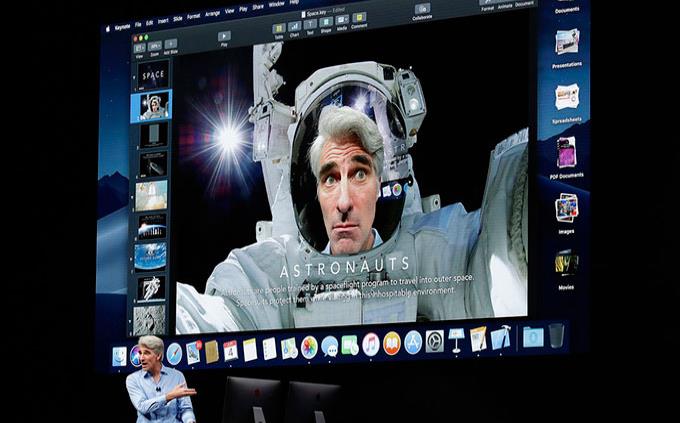Viewport: 680px width, 423px height.
Task: Open the Zoom dropdown in the toolbar
Action: (x=155, y=46)
